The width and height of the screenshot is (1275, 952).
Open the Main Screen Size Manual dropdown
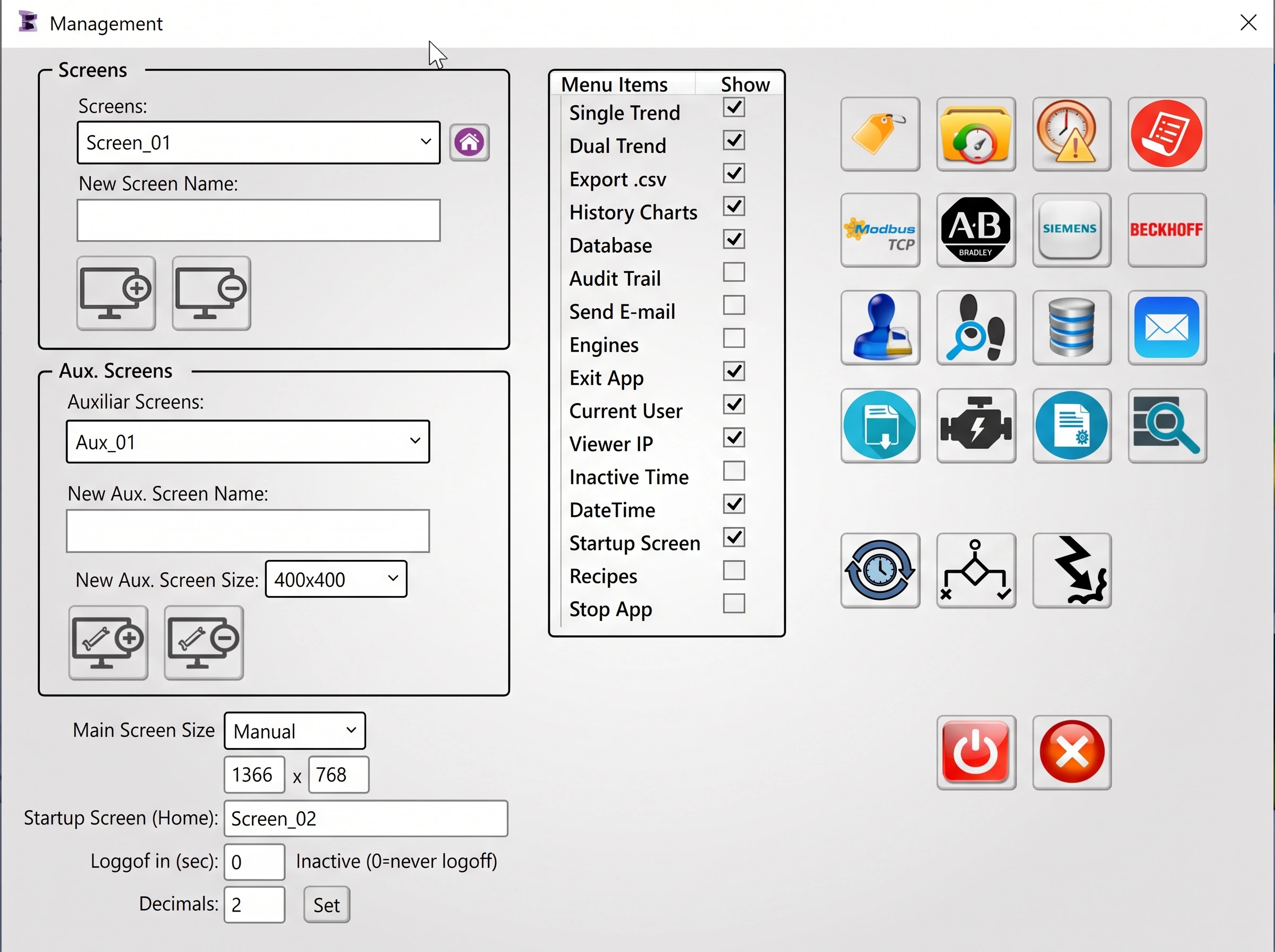(x=294, y=730)
